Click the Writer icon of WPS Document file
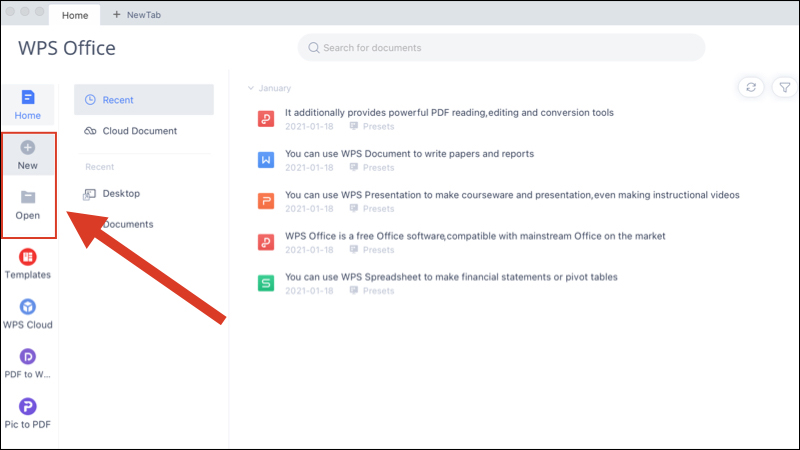Viewport: 800px width, 450px height. coord(266,160)
